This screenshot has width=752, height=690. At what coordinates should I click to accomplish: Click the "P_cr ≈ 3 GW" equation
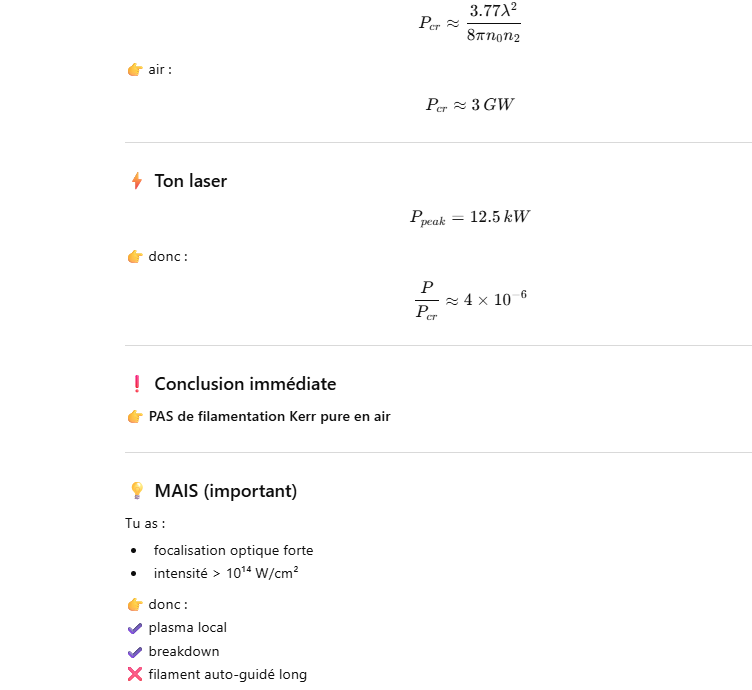click(469, 105)
